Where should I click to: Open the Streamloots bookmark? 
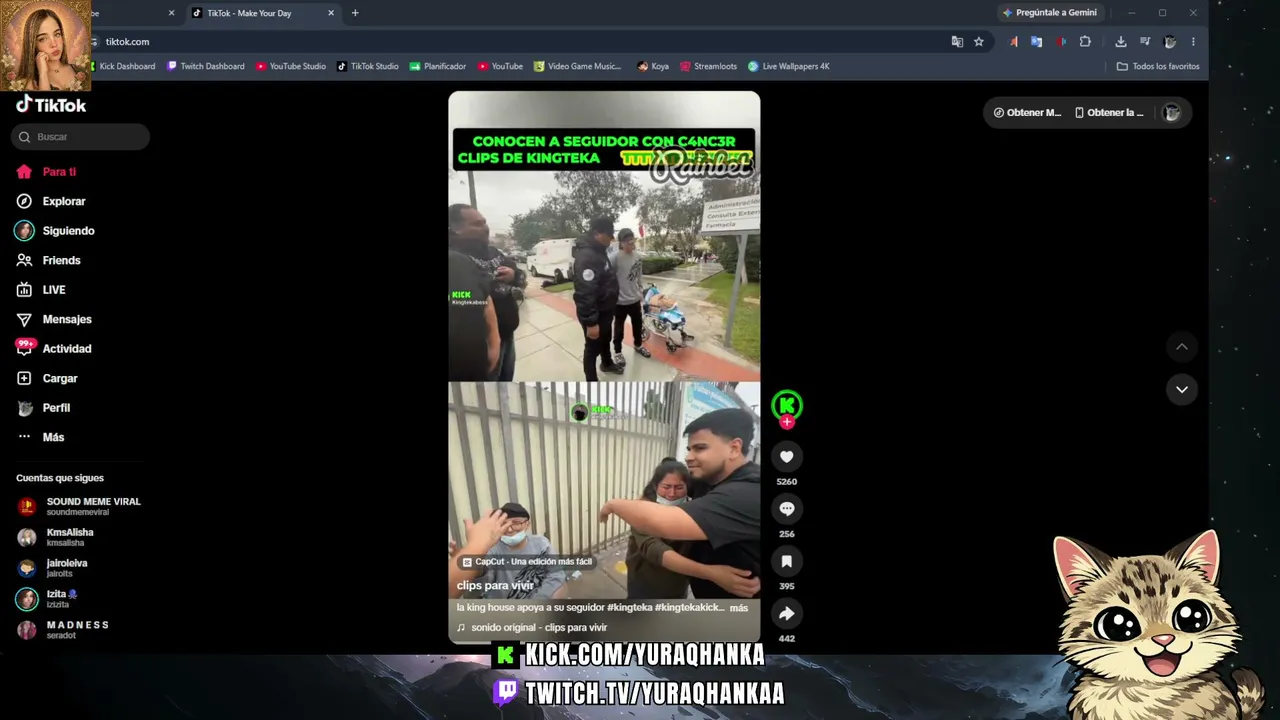pos(708,66)
